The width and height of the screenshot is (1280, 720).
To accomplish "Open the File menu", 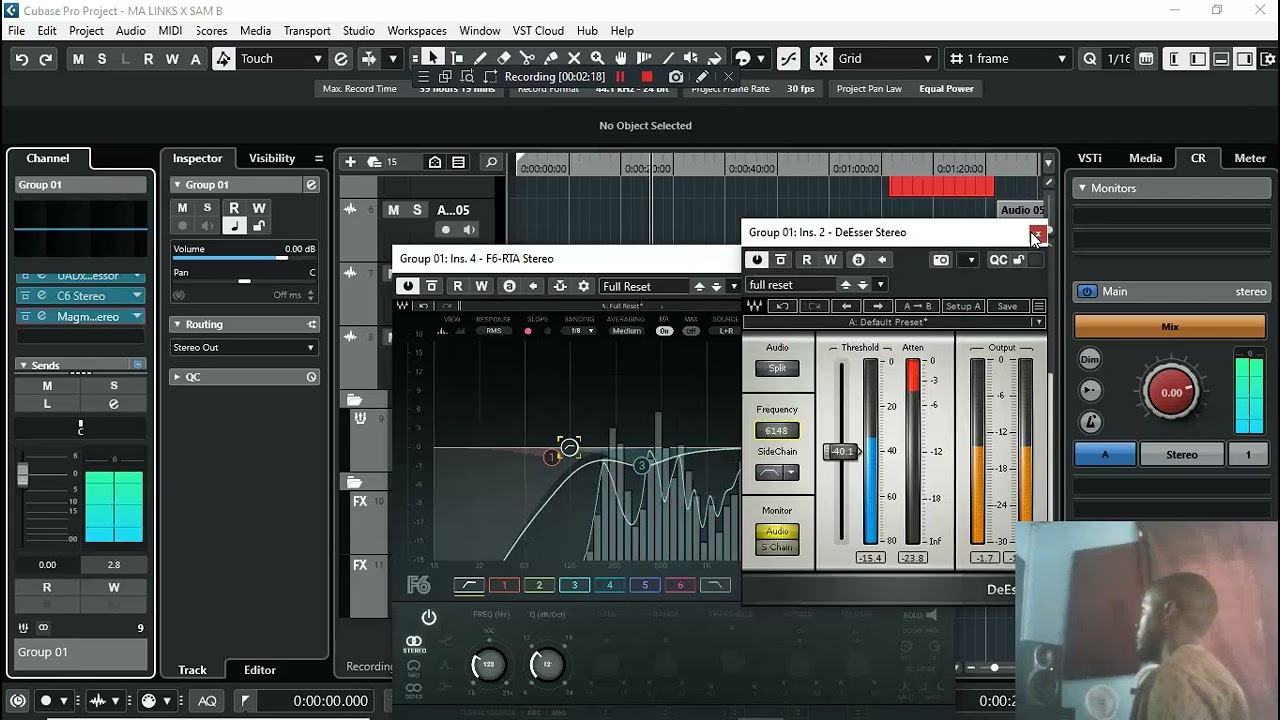I will [x=17, y=31].
